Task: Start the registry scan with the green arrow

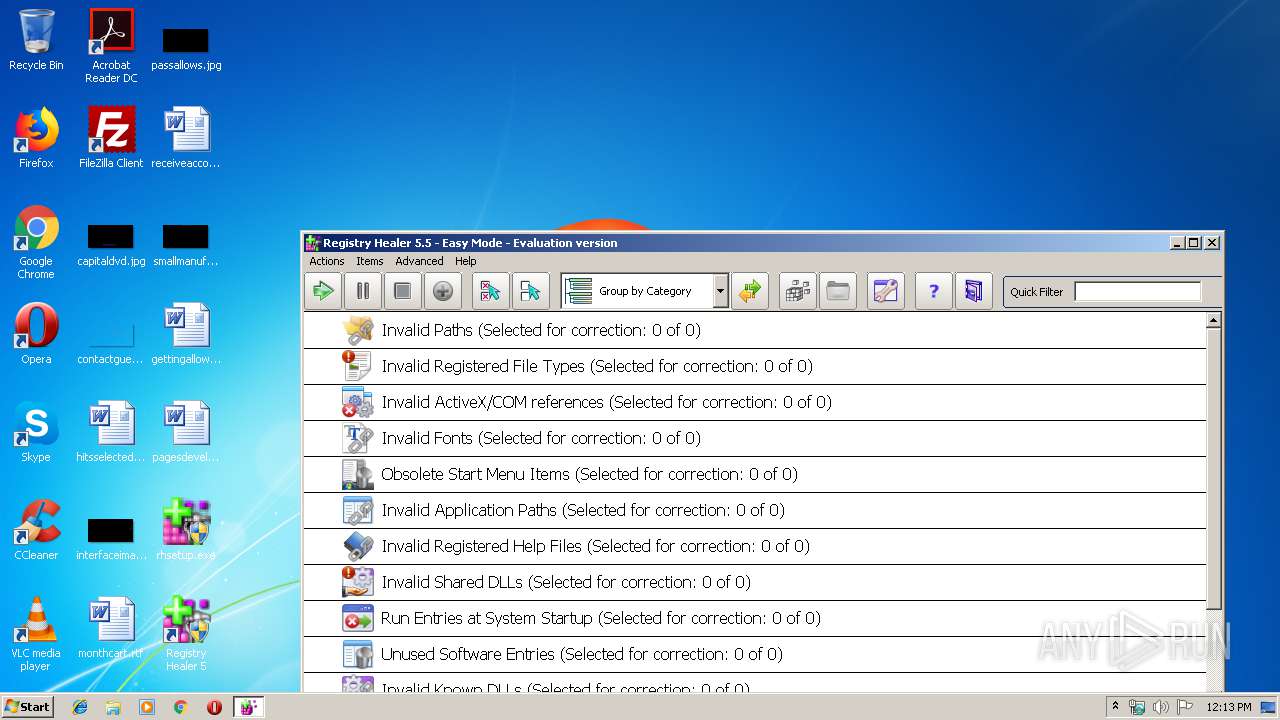Action: (323, 291)
